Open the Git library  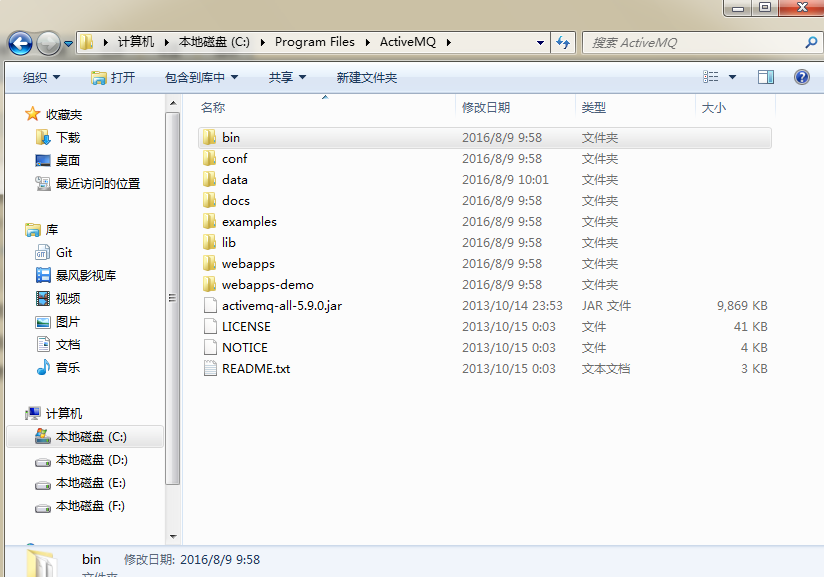(x=64, y=253)
